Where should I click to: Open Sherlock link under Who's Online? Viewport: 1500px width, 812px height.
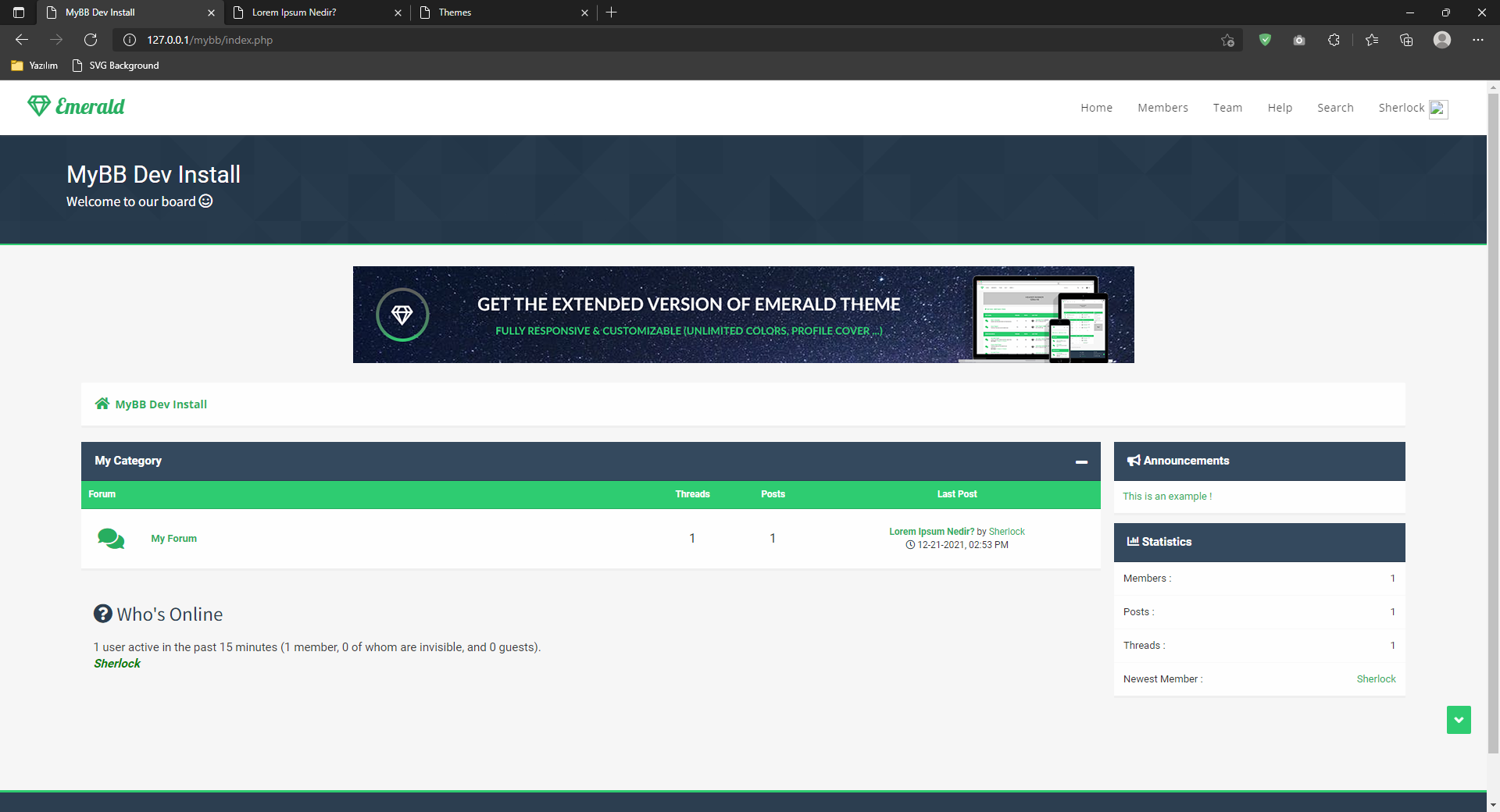point(117,664)
